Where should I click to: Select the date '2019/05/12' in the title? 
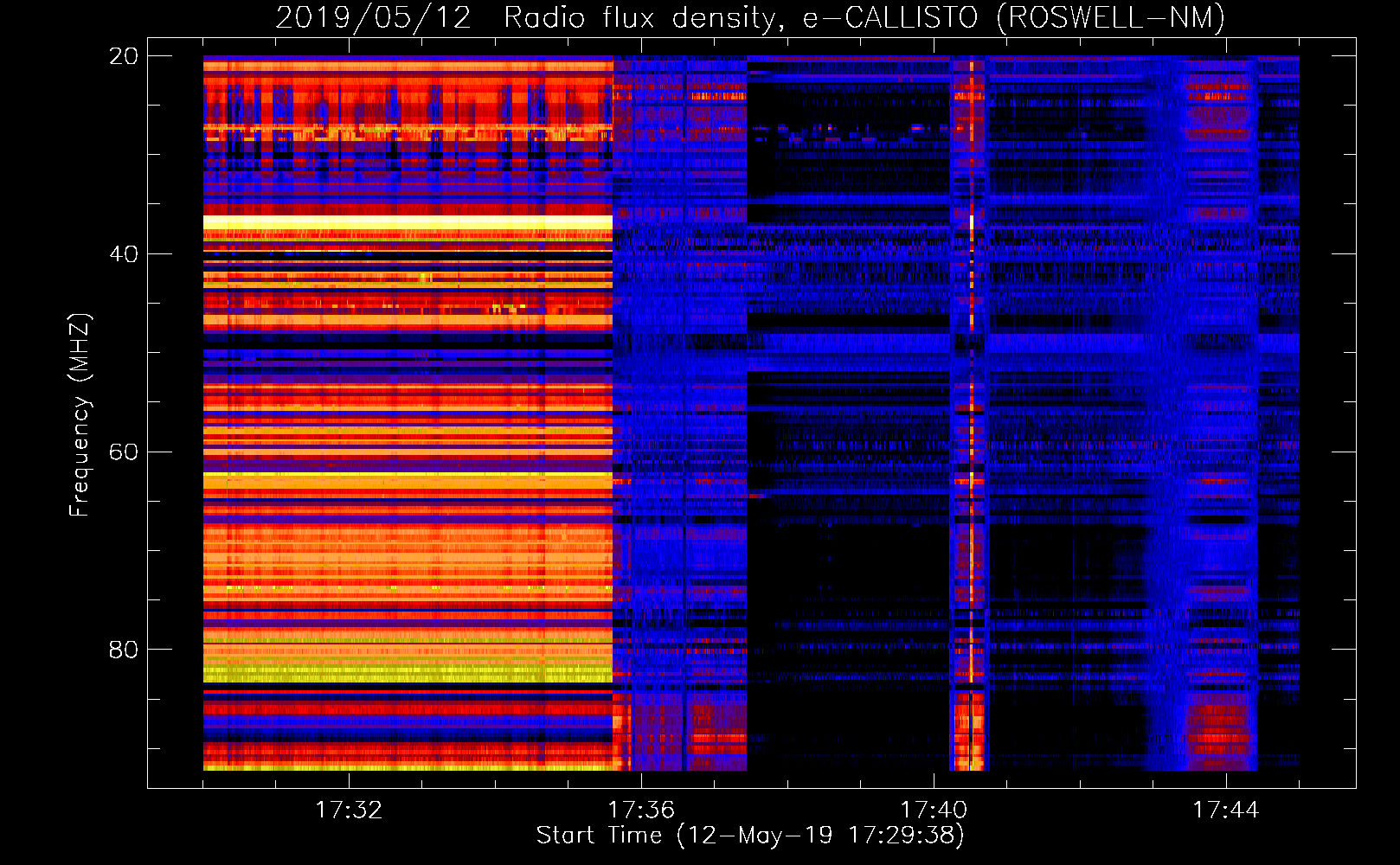(x=373, y=17)
